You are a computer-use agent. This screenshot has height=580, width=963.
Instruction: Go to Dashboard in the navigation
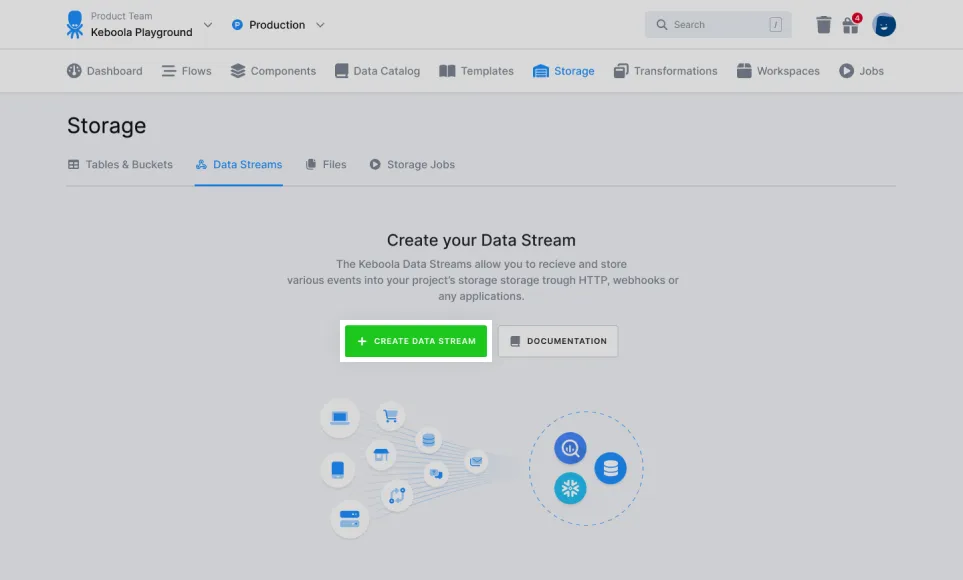pos(104,71)
